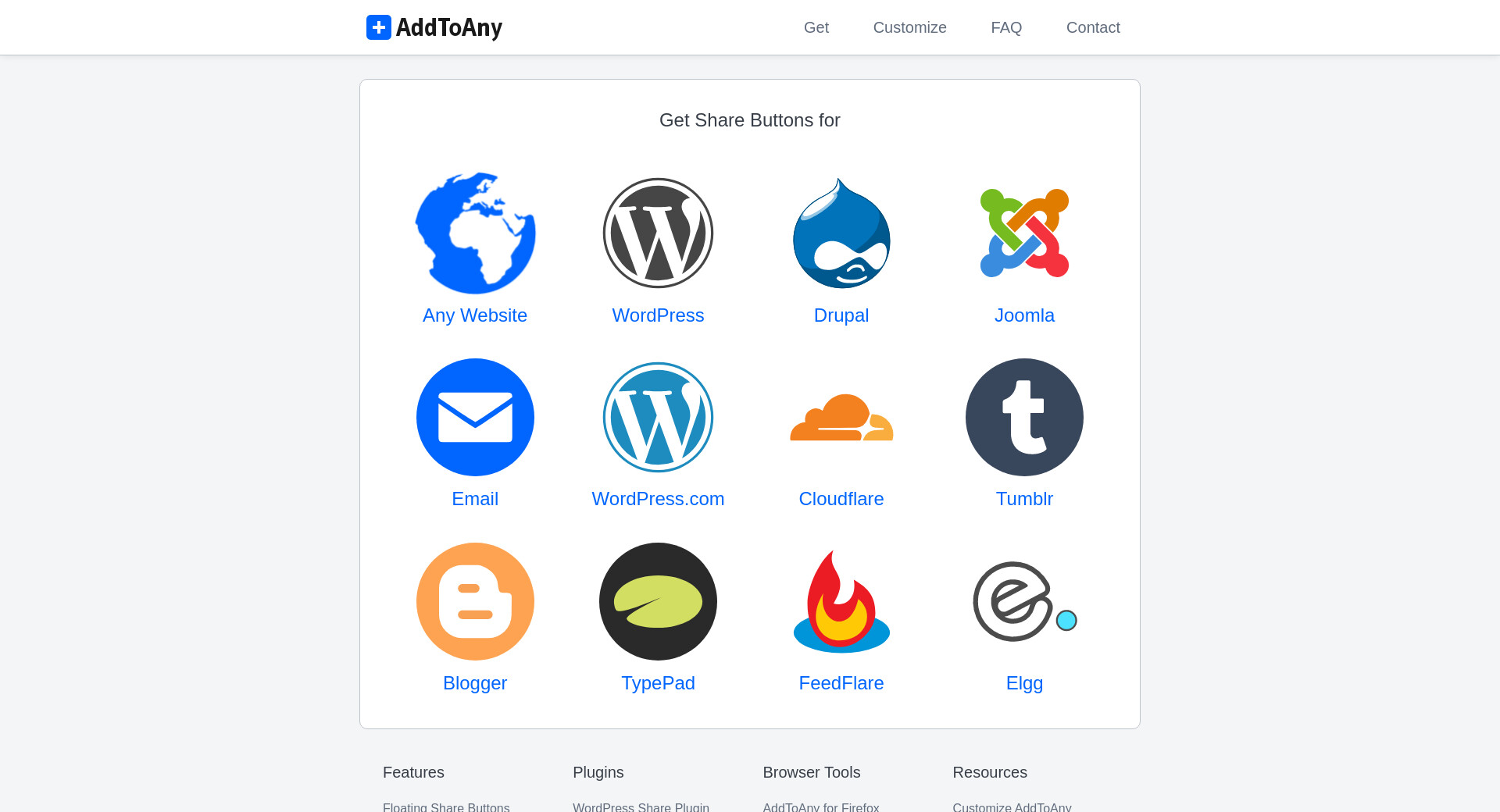Viewport: 1500px width, 812px height.
Task: Follow the AddToAny for Firefox link
Action: [821, 807]
